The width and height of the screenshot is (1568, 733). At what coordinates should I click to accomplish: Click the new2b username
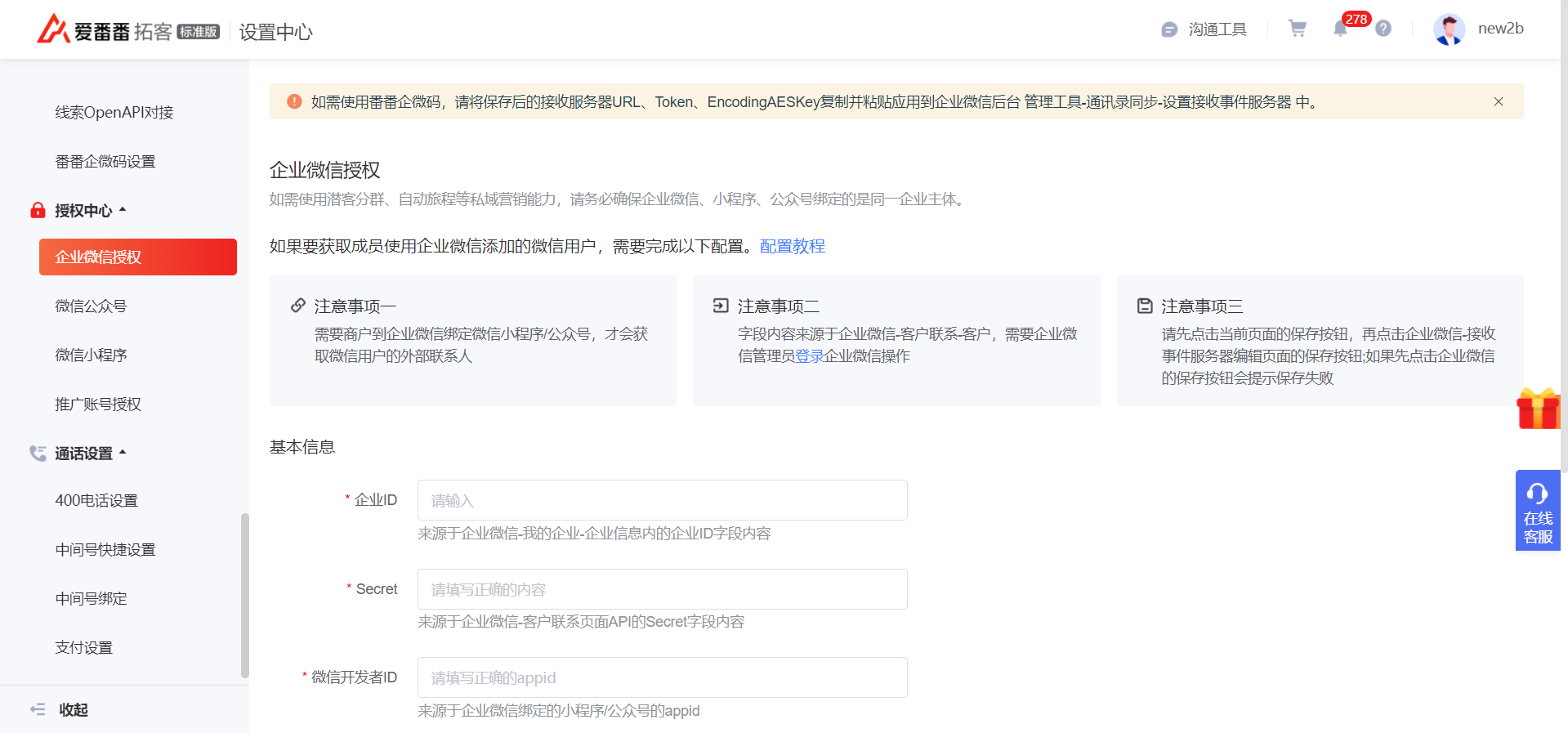1500,29
